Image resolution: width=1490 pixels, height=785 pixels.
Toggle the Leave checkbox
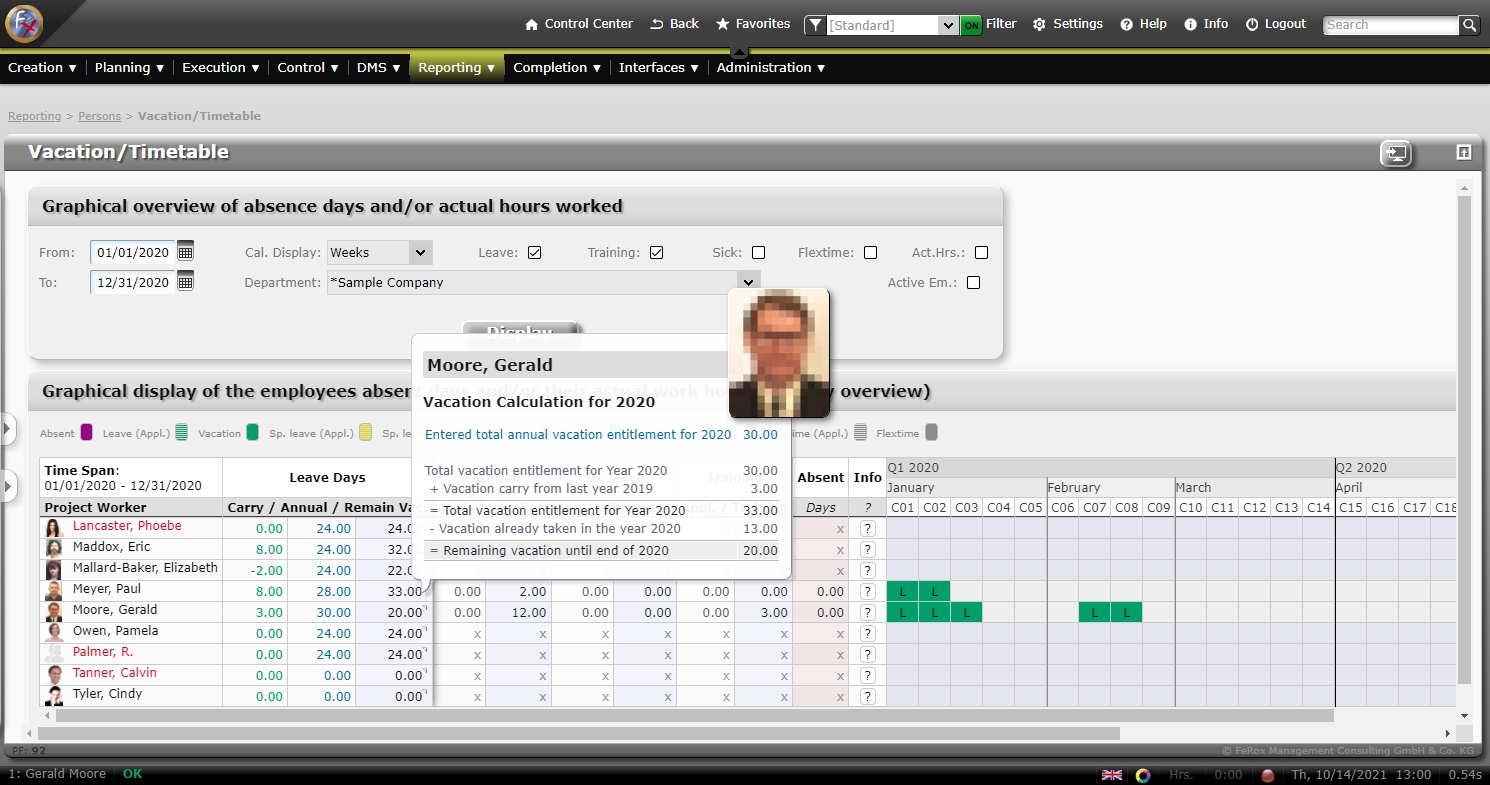point(534,253)
